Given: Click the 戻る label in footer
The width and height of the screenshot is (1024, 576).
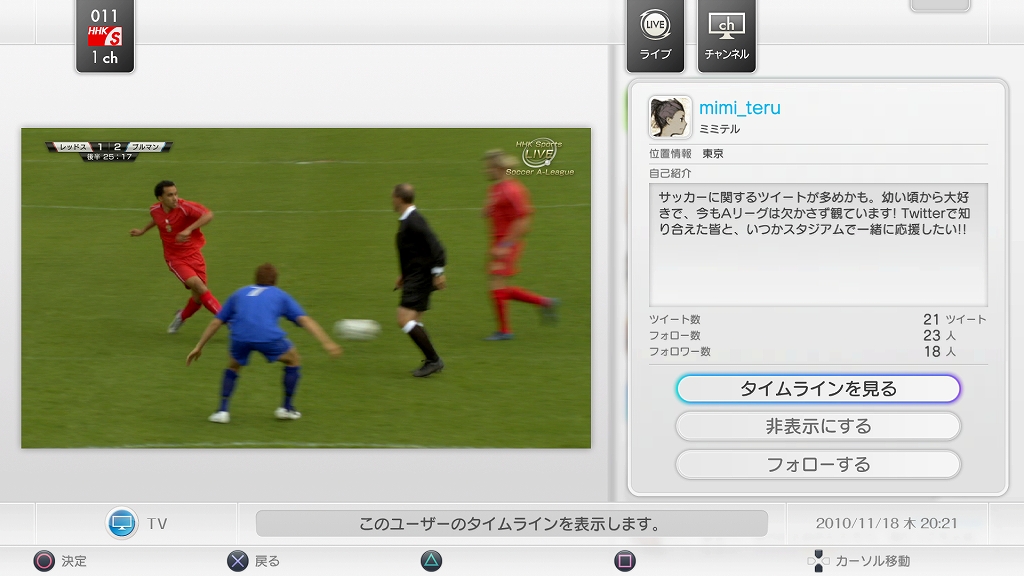Looking at the screenshot, I should click(267, 561).
